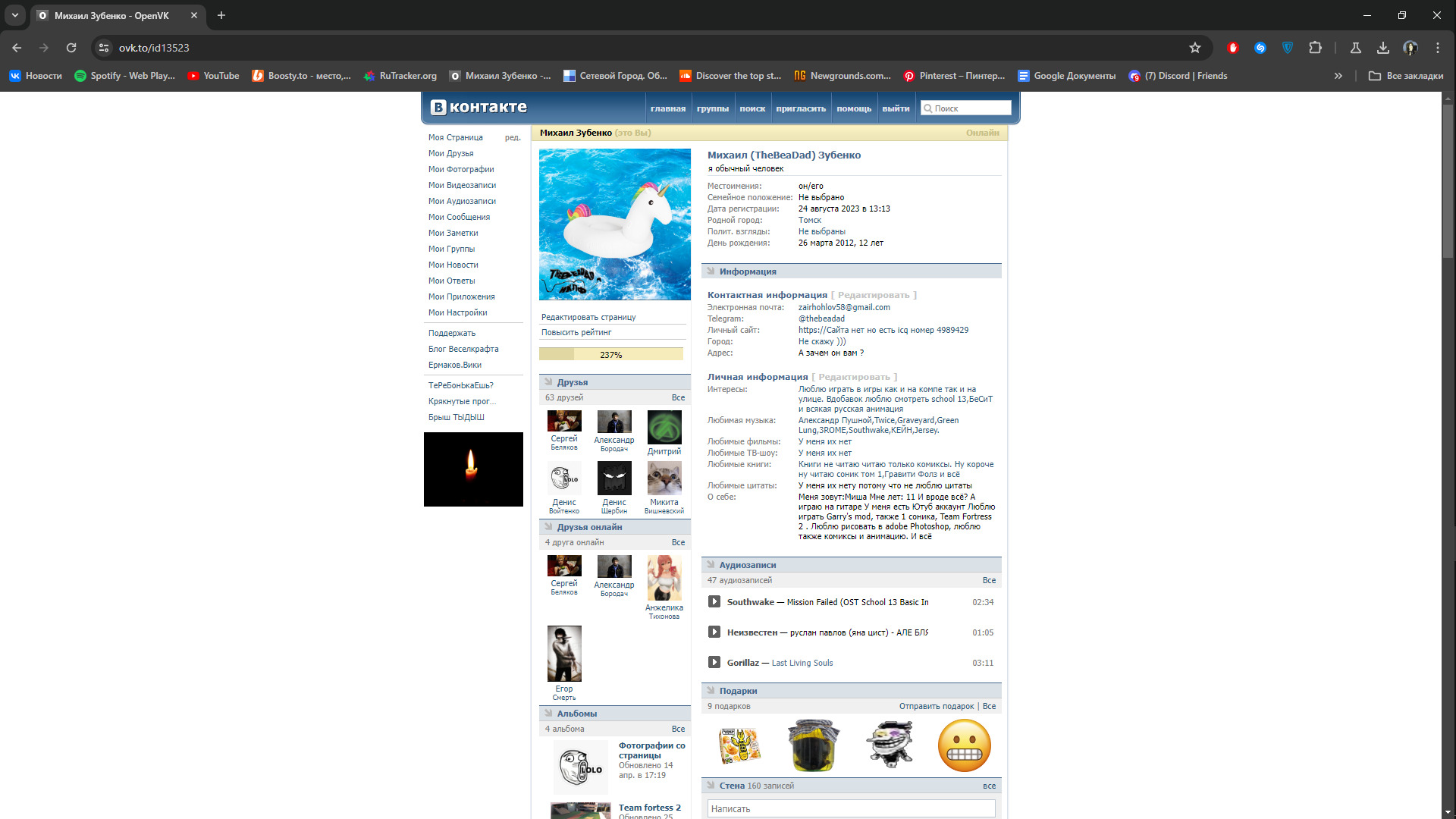
Task: Click the VKontakte logo in header
Action: point(479,108)
